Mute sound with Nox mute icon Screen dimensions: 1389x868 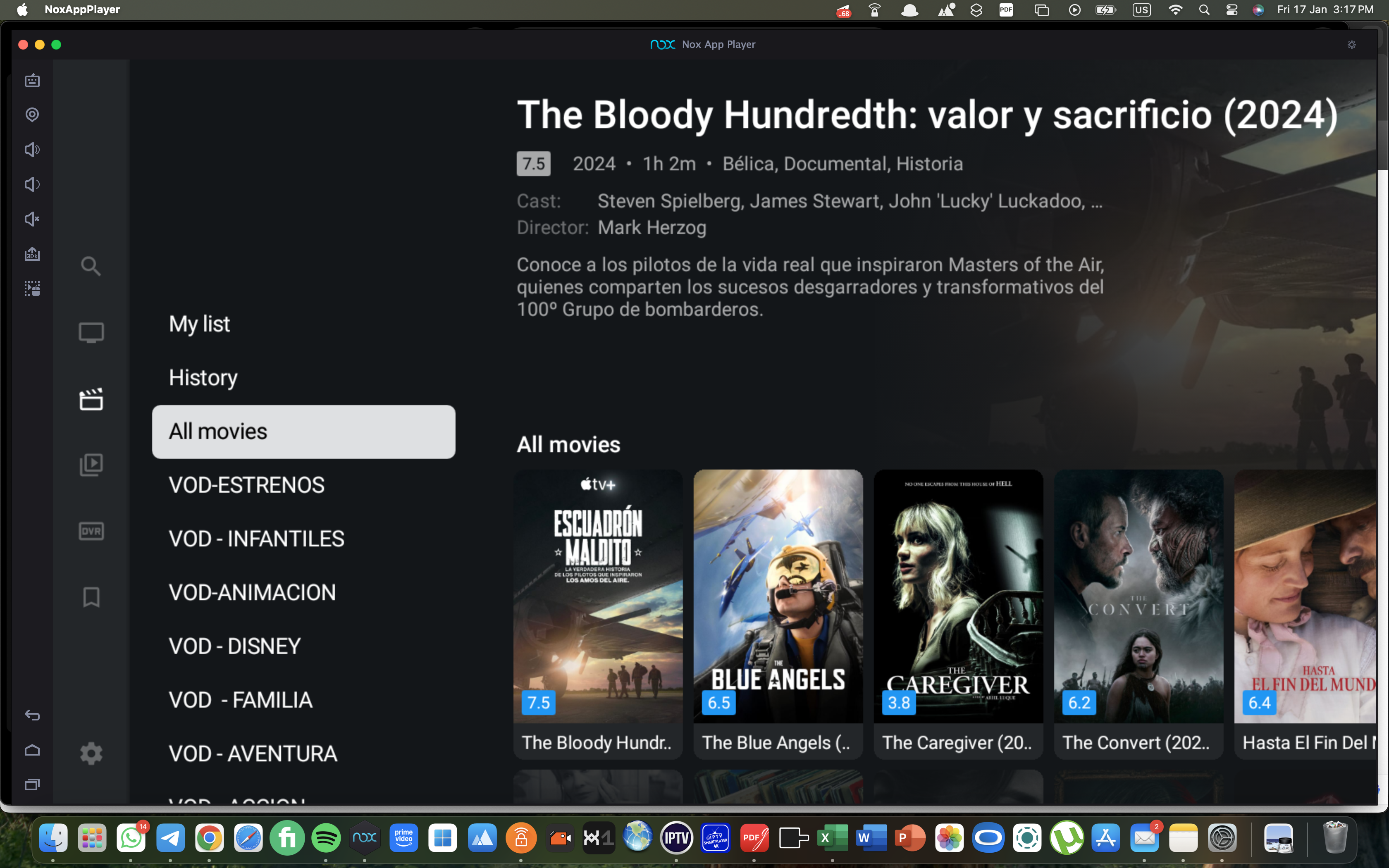(32, 219)
